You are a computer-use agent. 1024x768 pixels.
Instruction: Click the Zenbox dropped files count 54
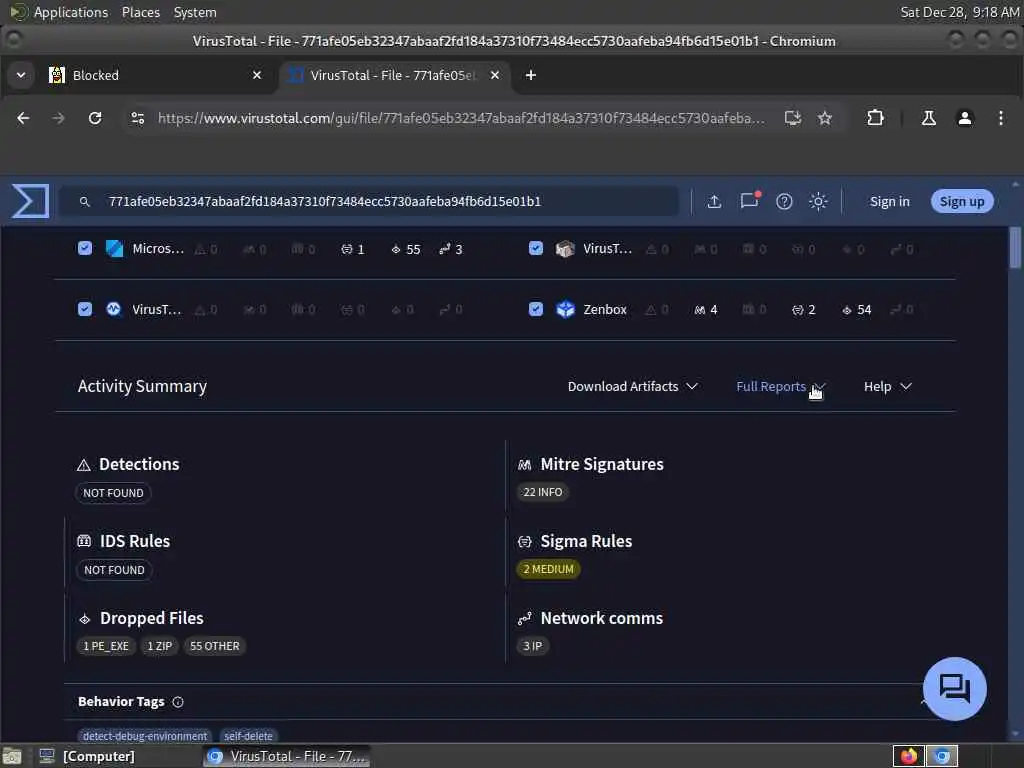pyautogui.click(x=856, y=310)
